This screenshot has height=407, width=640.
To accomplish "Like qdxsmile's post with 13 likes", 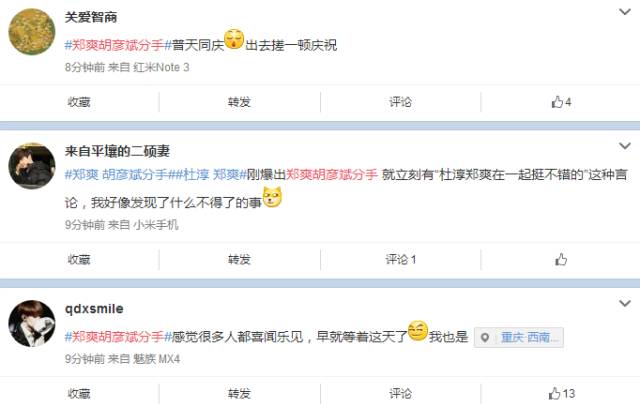I will (562, 394).
